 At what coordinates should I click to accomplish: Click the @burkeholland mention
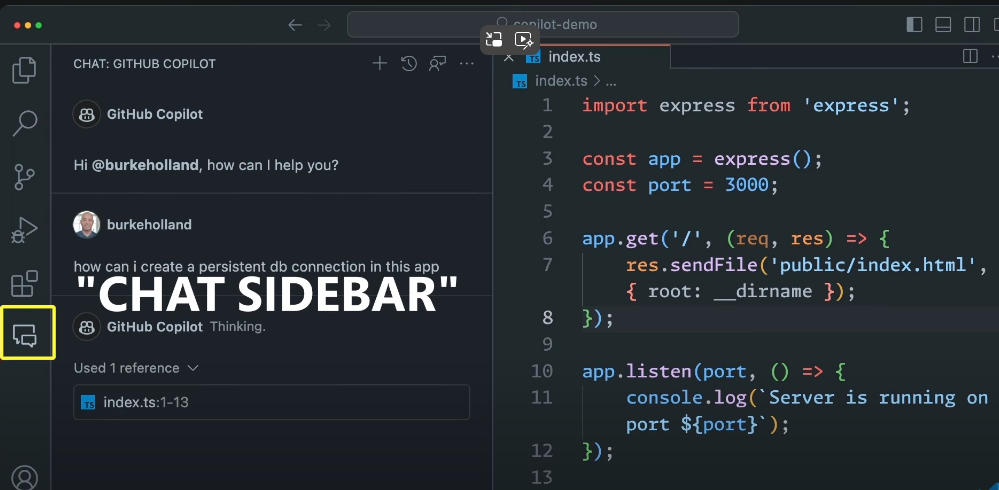tap(145, 165)
